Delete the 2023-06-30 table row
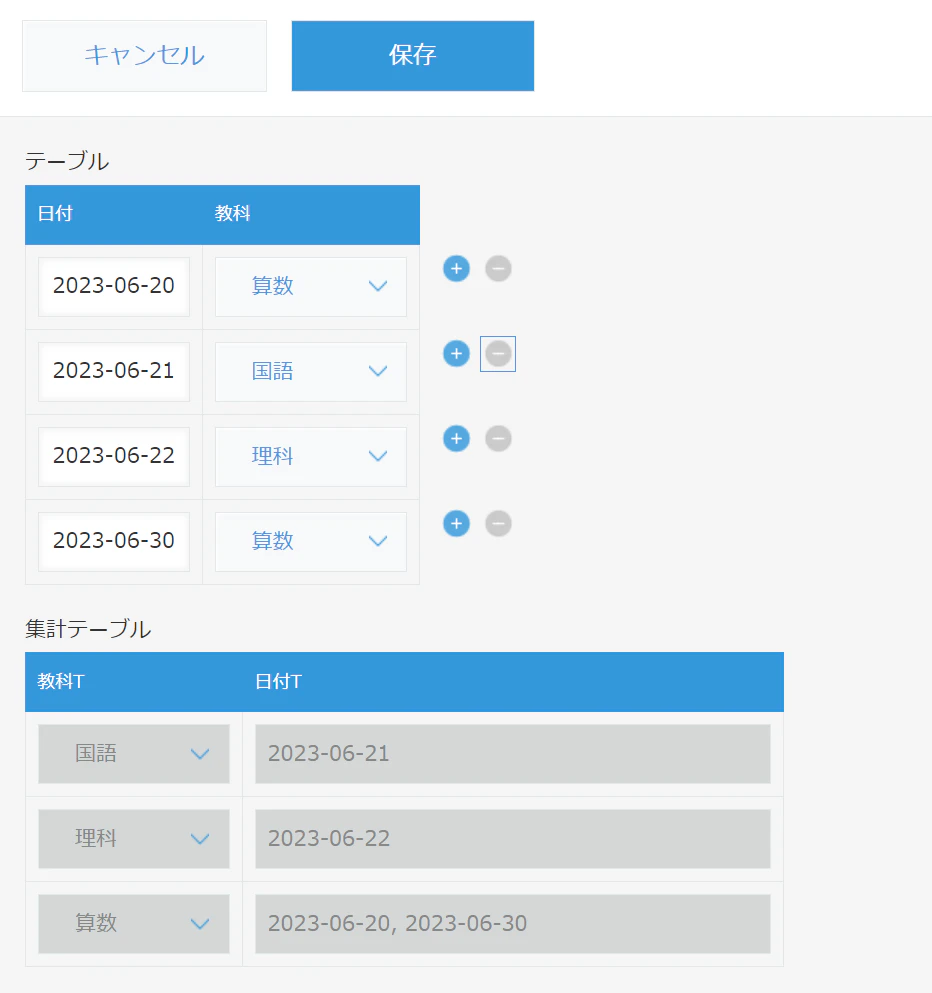This screenshot has width=932, height=993. pyautogui.click(x=498, y=523)
